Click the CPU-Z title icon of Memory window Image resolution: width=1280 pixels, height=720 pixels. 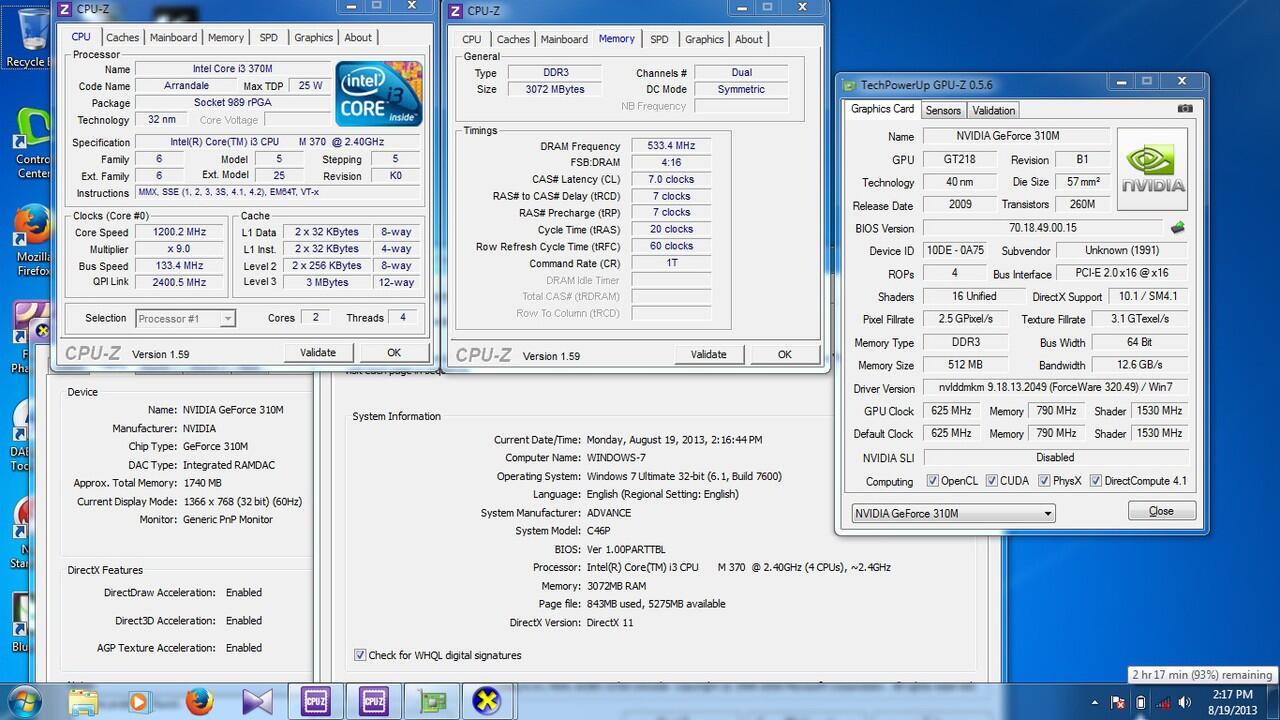coord(455,10)
